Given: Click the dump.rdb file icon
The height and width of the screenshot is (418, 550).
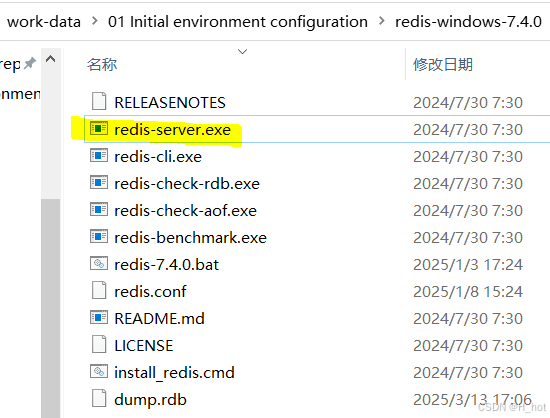Looking at the screenshot, I should pyautogui.click(x=99, y=398).
